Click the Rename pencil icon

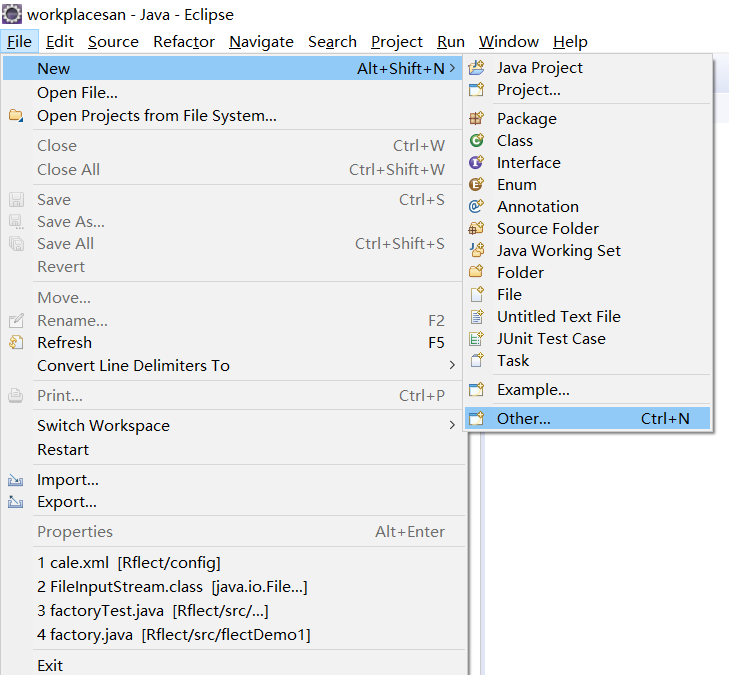click(16, 320)
